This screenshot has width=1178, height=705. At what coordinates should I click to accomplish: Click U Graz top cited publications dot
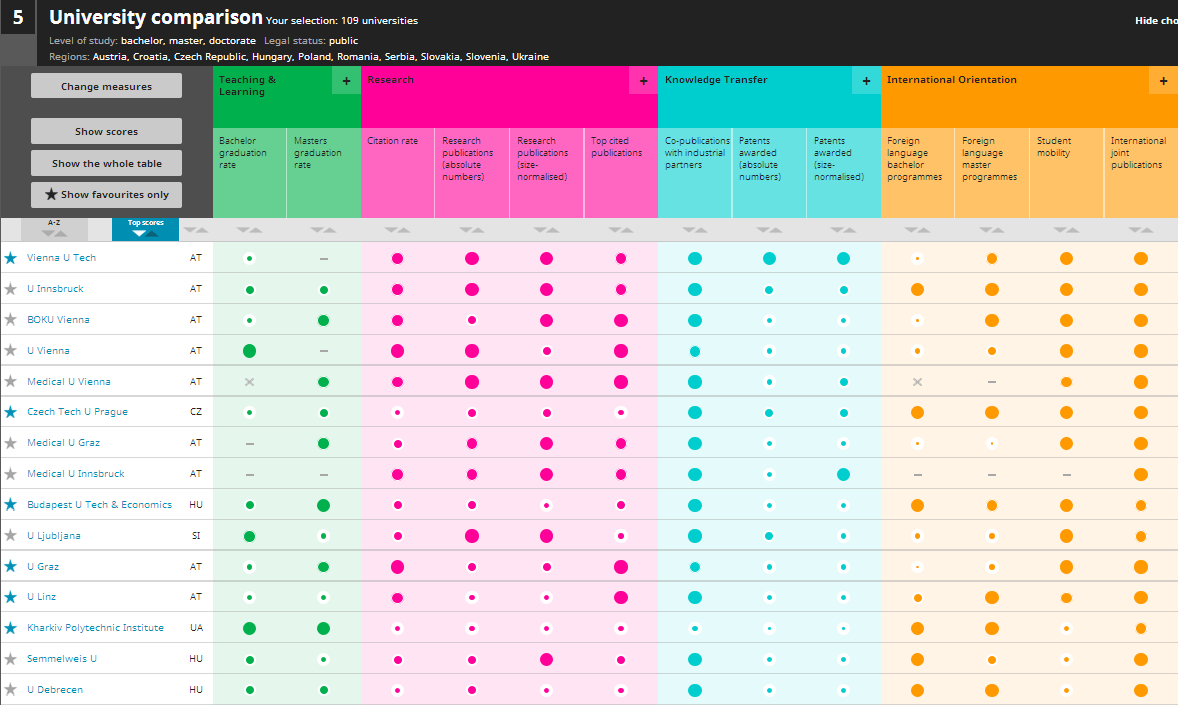pos(621,567)
